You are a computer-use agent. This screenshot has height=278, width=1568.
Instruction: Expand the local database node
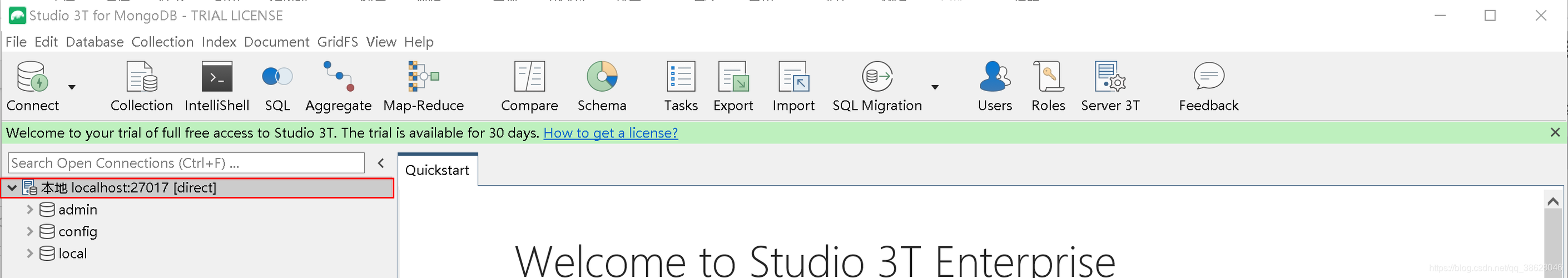tap(30, 254)
